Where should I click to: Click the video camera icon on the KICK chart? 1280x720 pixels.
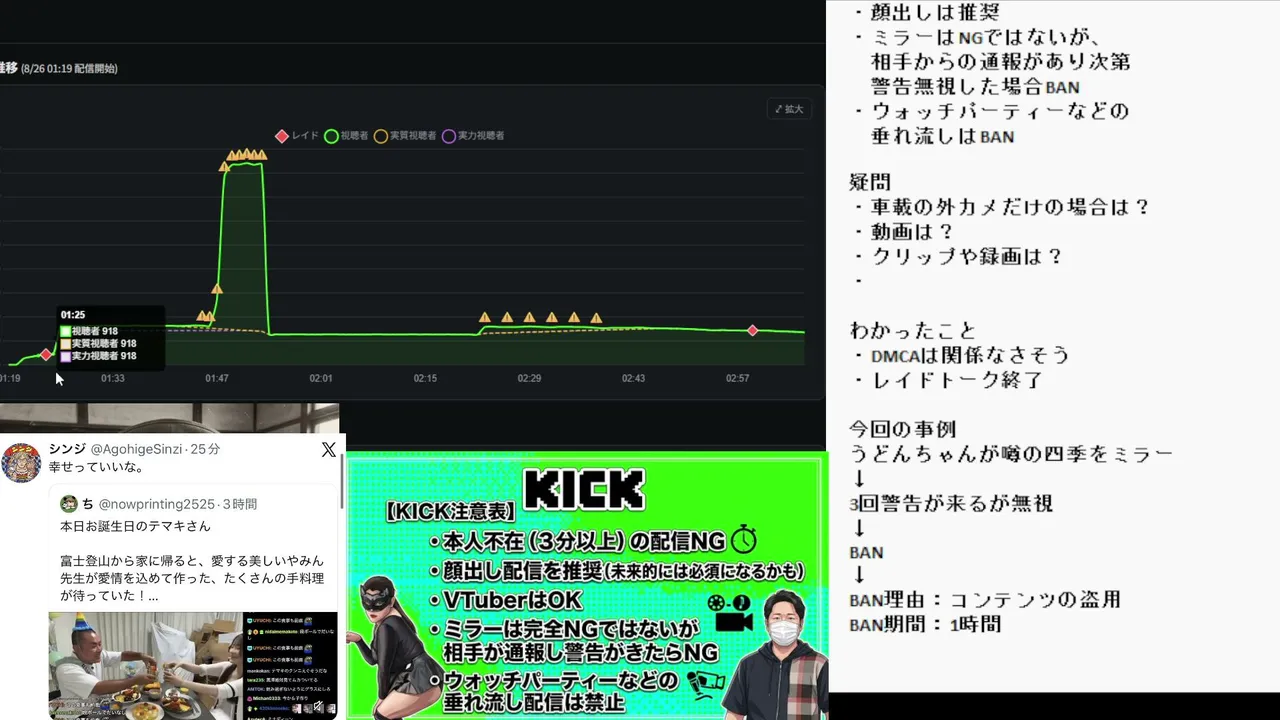[x=729, y=611]
